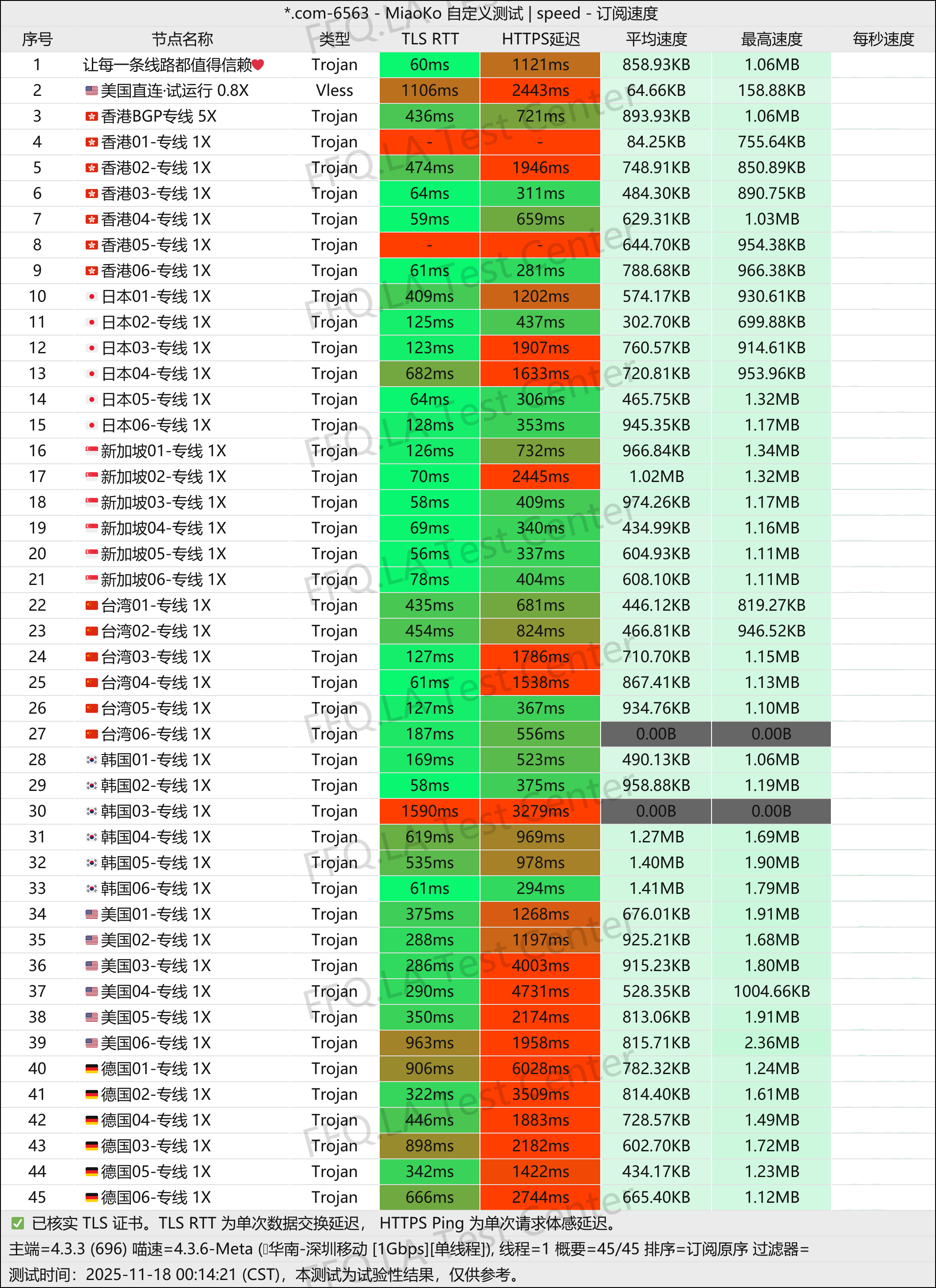Click the US flag beside 美国06-专线 1X
Screen dimensions: 936x1288
click(91, 1043)
